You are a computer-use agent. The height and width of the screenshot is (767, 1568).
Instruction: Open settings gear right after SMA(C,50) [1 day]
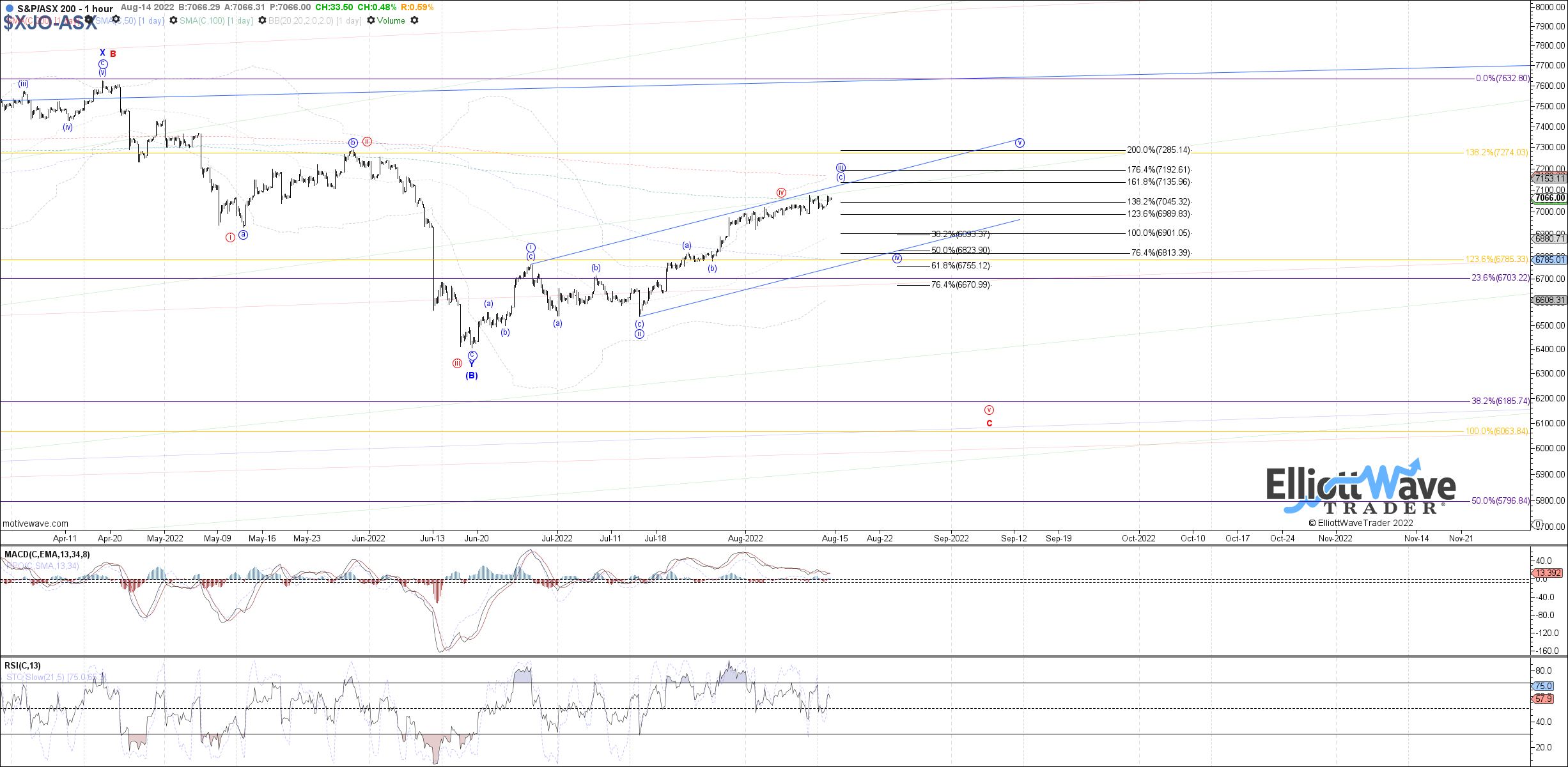click(173, 20)
